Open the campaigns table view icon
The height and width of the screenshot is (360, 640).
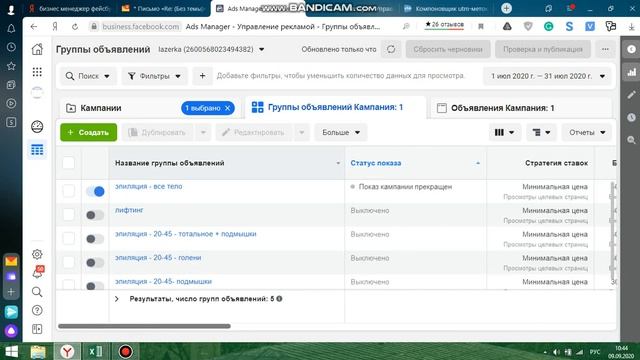coord(37,150)
